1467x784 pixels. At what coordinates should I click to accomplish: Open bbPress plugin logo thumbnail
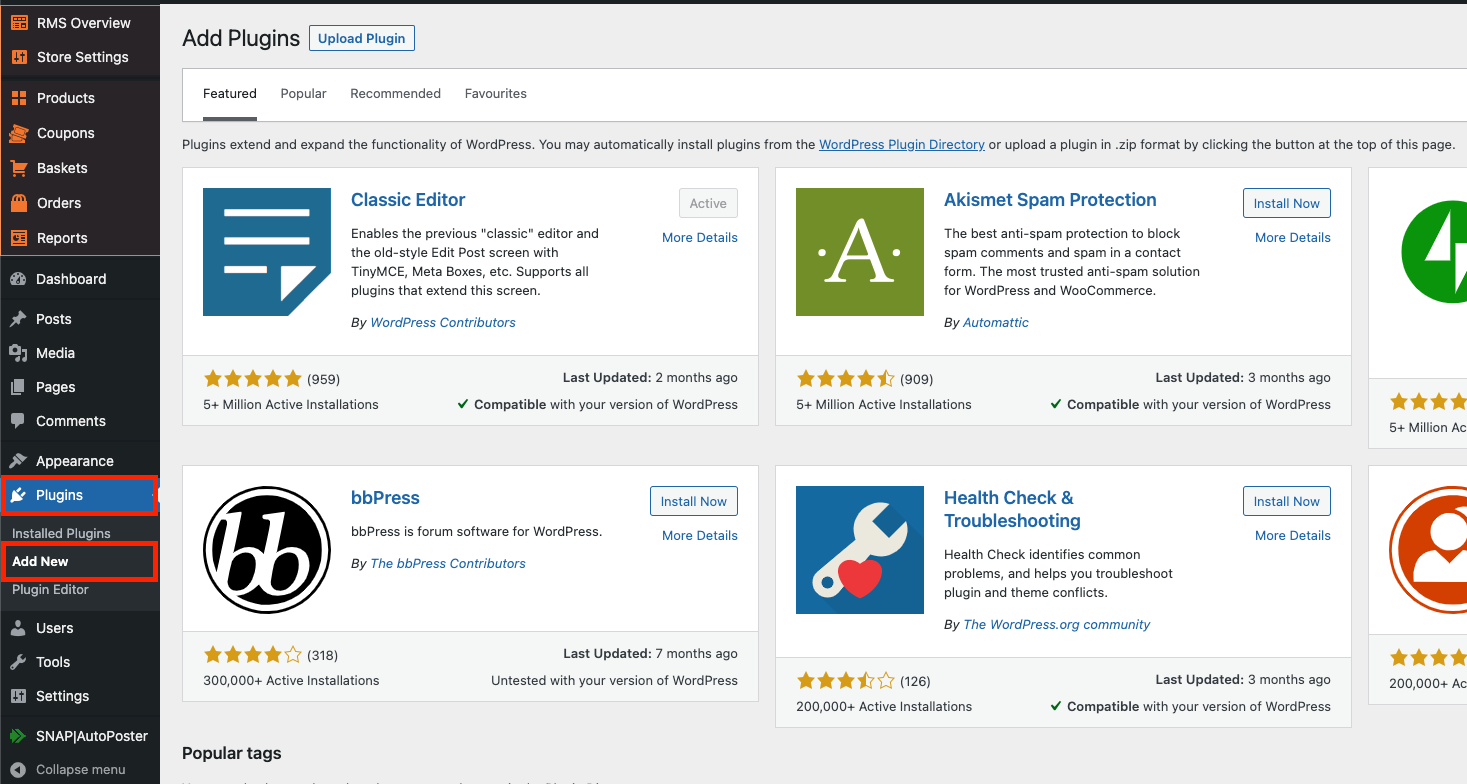[x=267, y=550]
